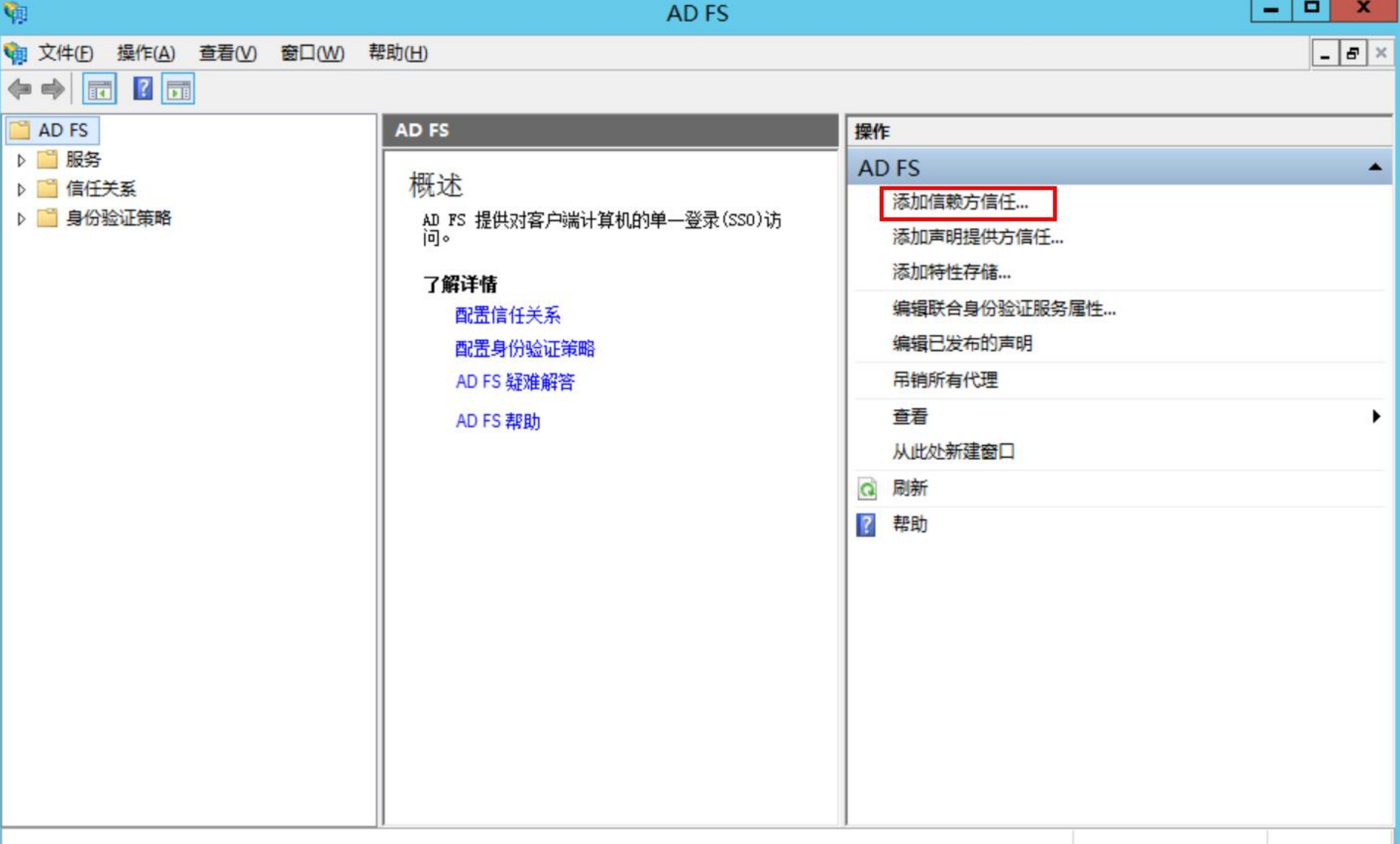Expand the 服务 tree node
The image size is (1400, 844).
point(21,160)
